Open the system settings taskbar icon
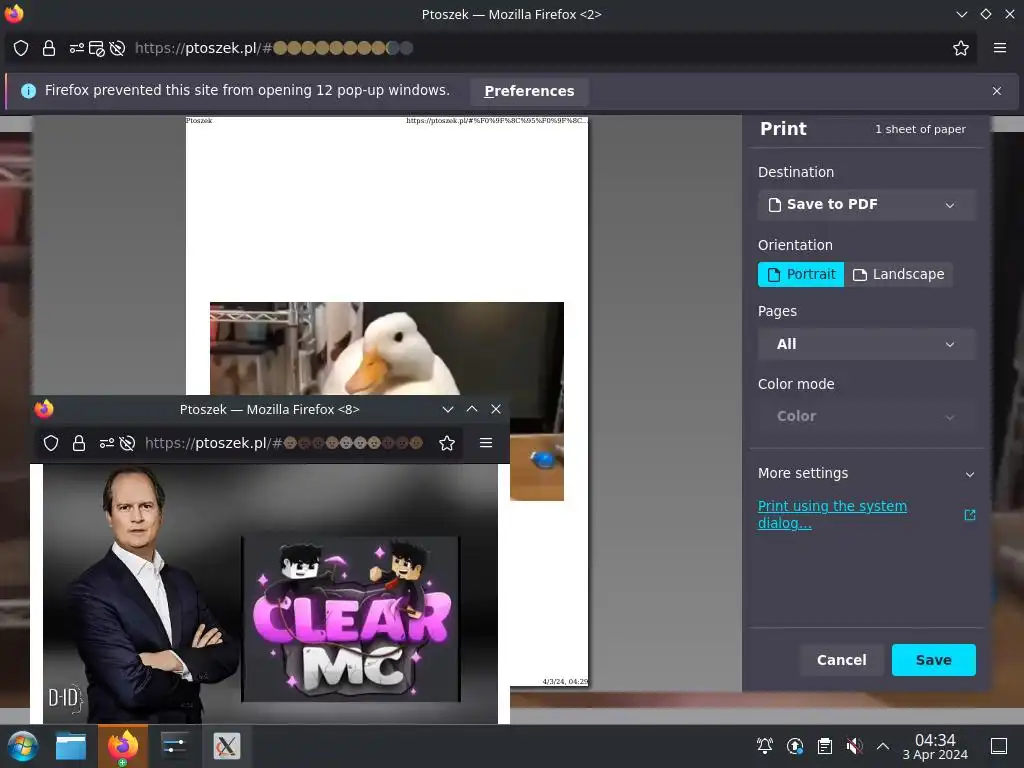 174,746
